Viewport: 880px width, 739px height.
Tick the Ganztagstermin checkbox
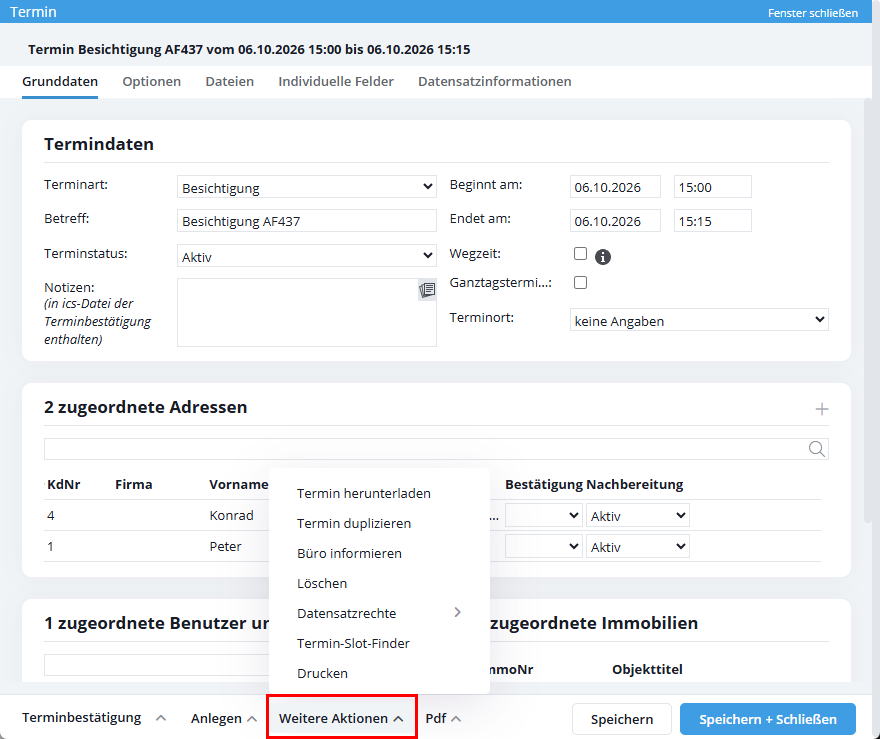(x=580, y=282)
